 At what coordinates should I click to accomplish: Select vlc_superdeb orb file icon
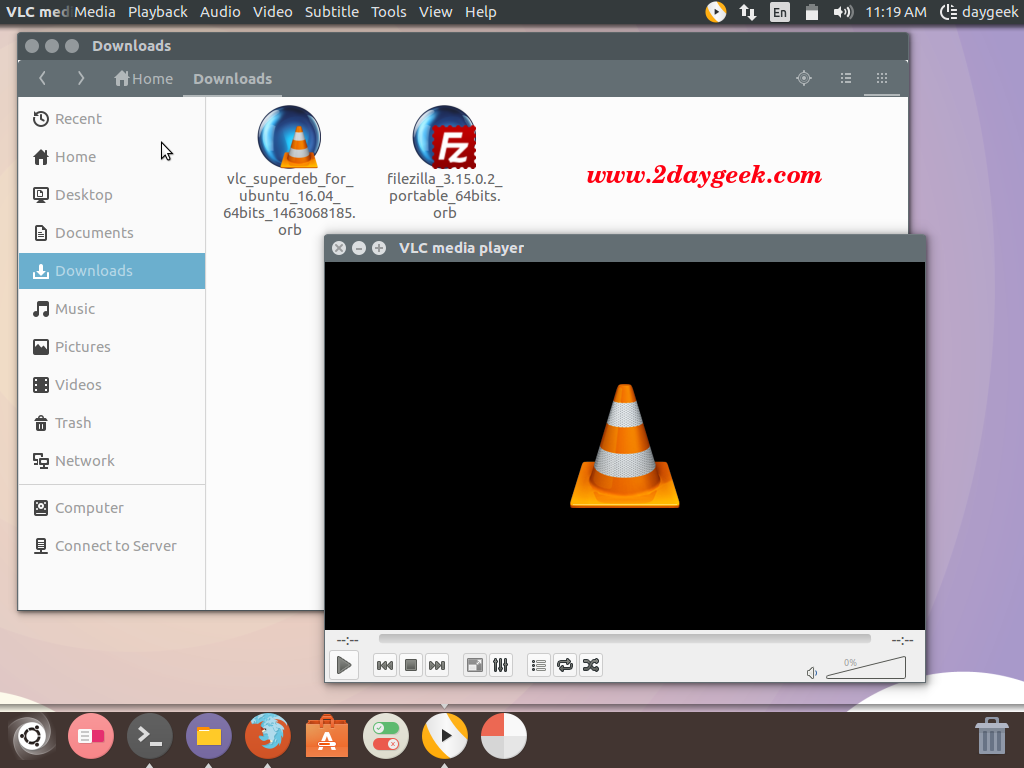coord(289,137)
